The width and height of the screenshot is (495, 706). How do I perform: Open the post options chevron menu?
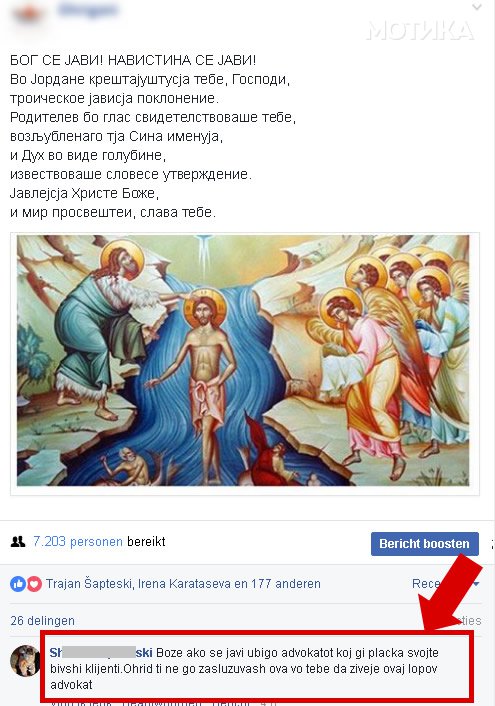click(x=477, y=7)
